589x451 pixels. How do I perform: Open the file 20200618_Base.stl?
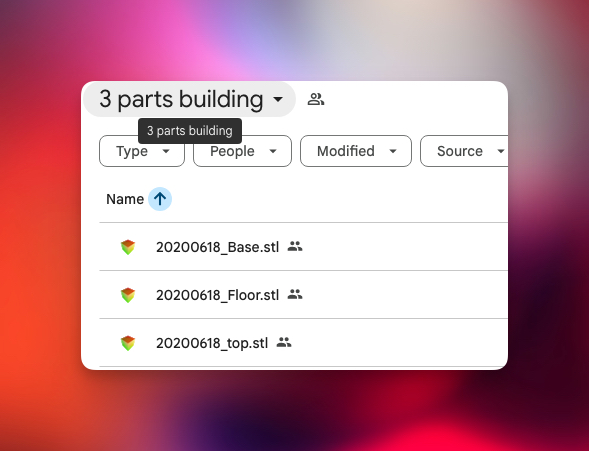coord(217,247)
